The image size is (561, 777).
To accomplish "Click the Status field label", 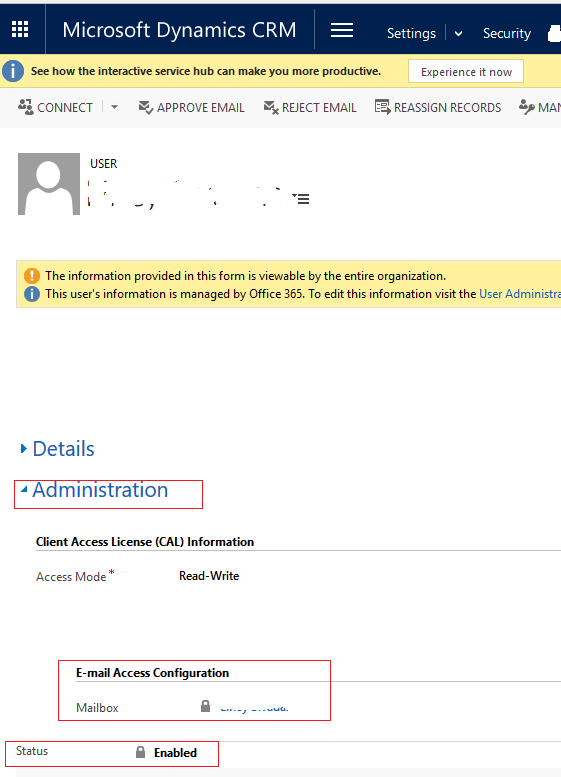I will click(32, 751).
